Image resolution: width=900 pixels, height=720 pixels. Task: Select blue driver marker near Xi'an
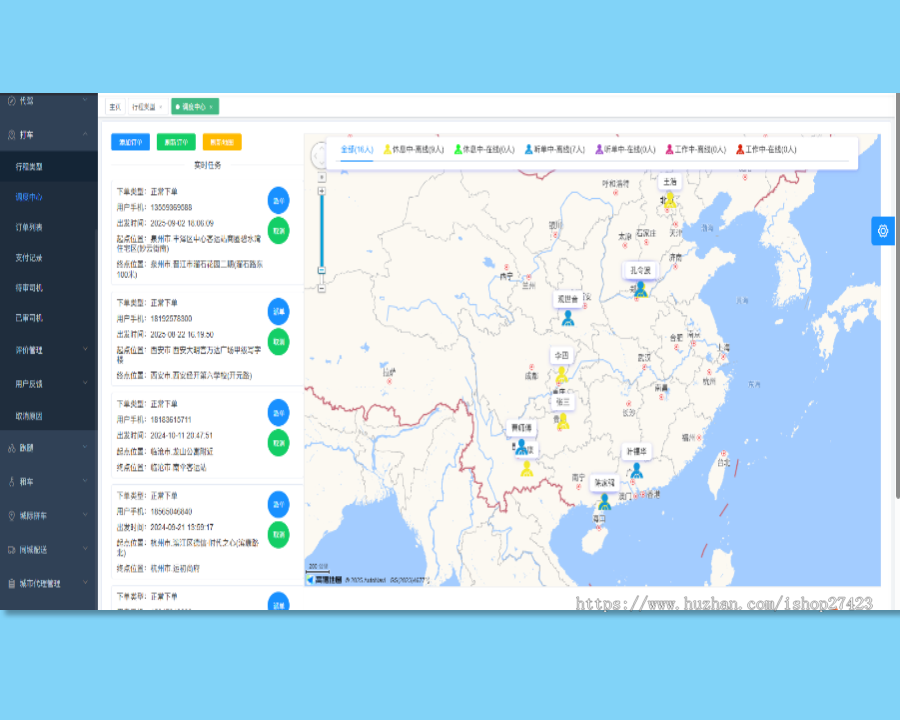pos(568,318)
